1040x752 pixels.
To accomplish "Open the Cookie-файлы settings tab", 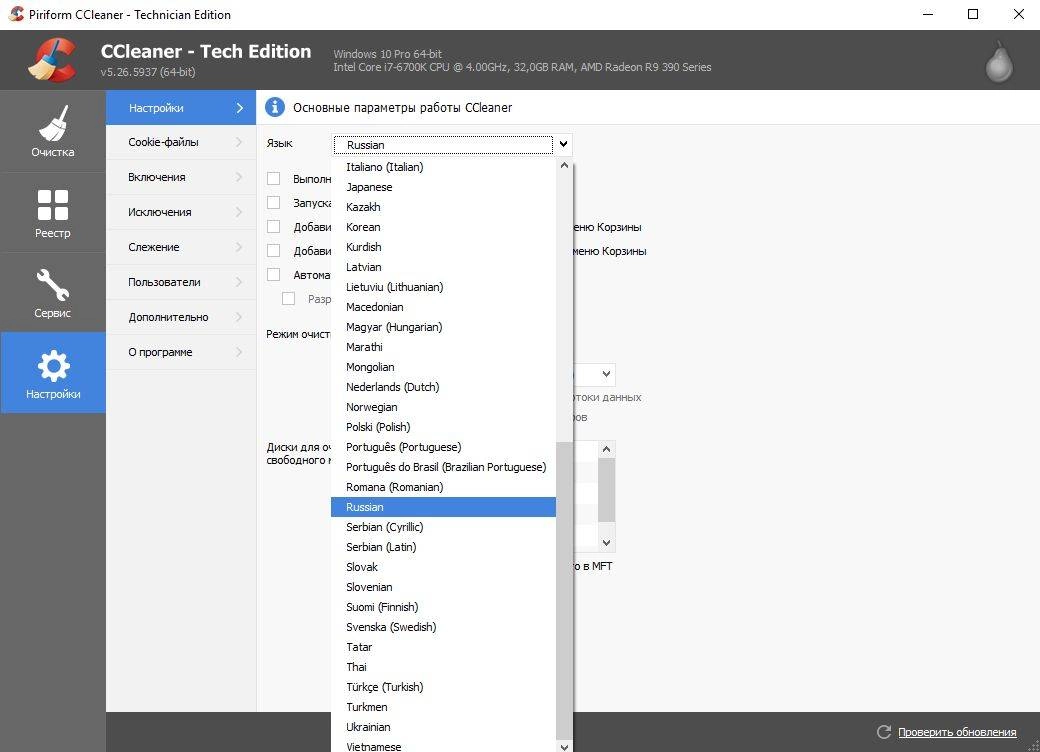I will pos(181,142).
